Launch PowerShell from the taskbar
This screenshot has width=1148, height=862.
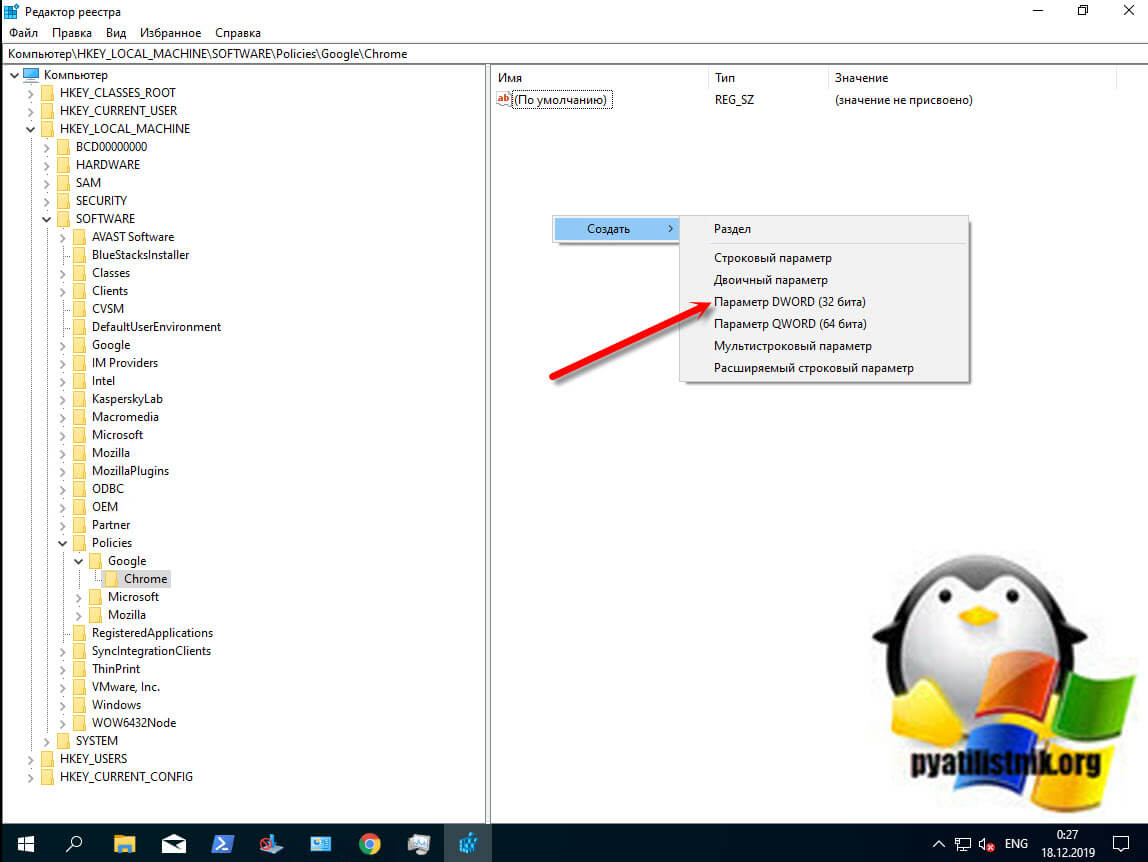pos(223,844)
